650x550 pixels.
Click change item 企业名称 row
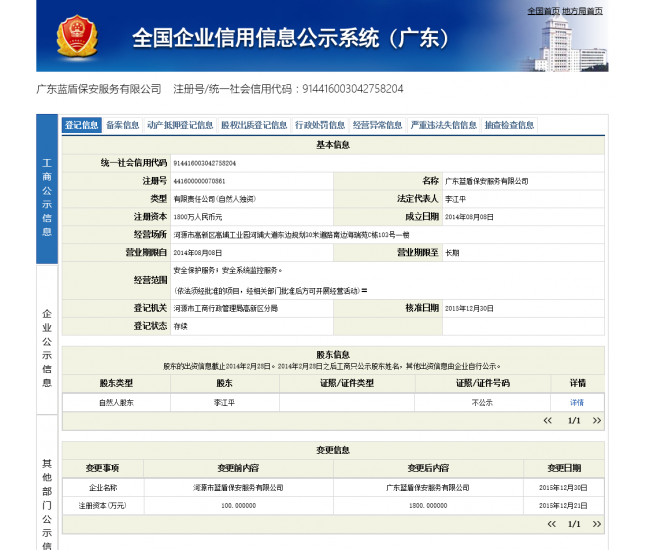point(103,488)
